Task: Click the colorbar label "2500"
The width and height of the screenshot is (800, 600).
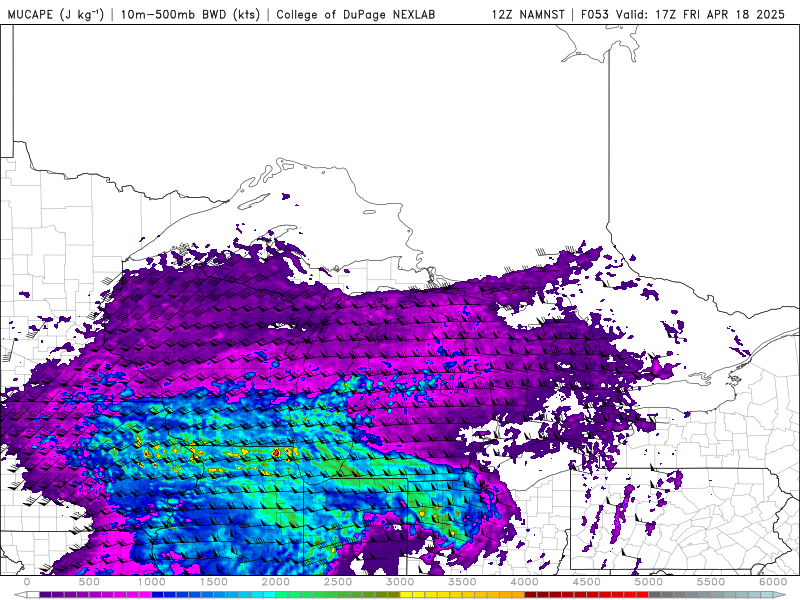Action: click(338, 582)
